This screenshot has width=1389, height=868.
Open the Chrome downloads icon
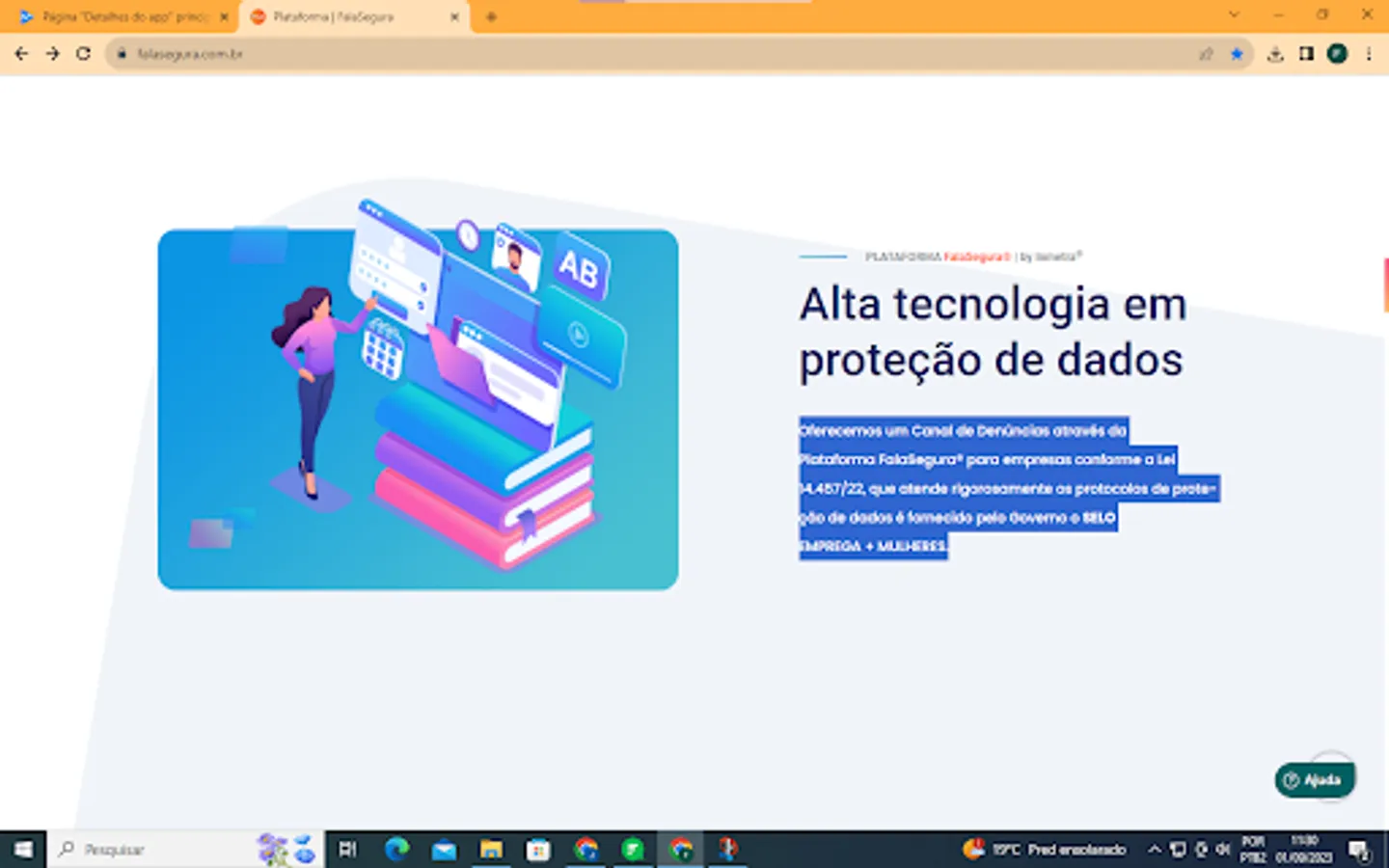(x=1275, y=54)
